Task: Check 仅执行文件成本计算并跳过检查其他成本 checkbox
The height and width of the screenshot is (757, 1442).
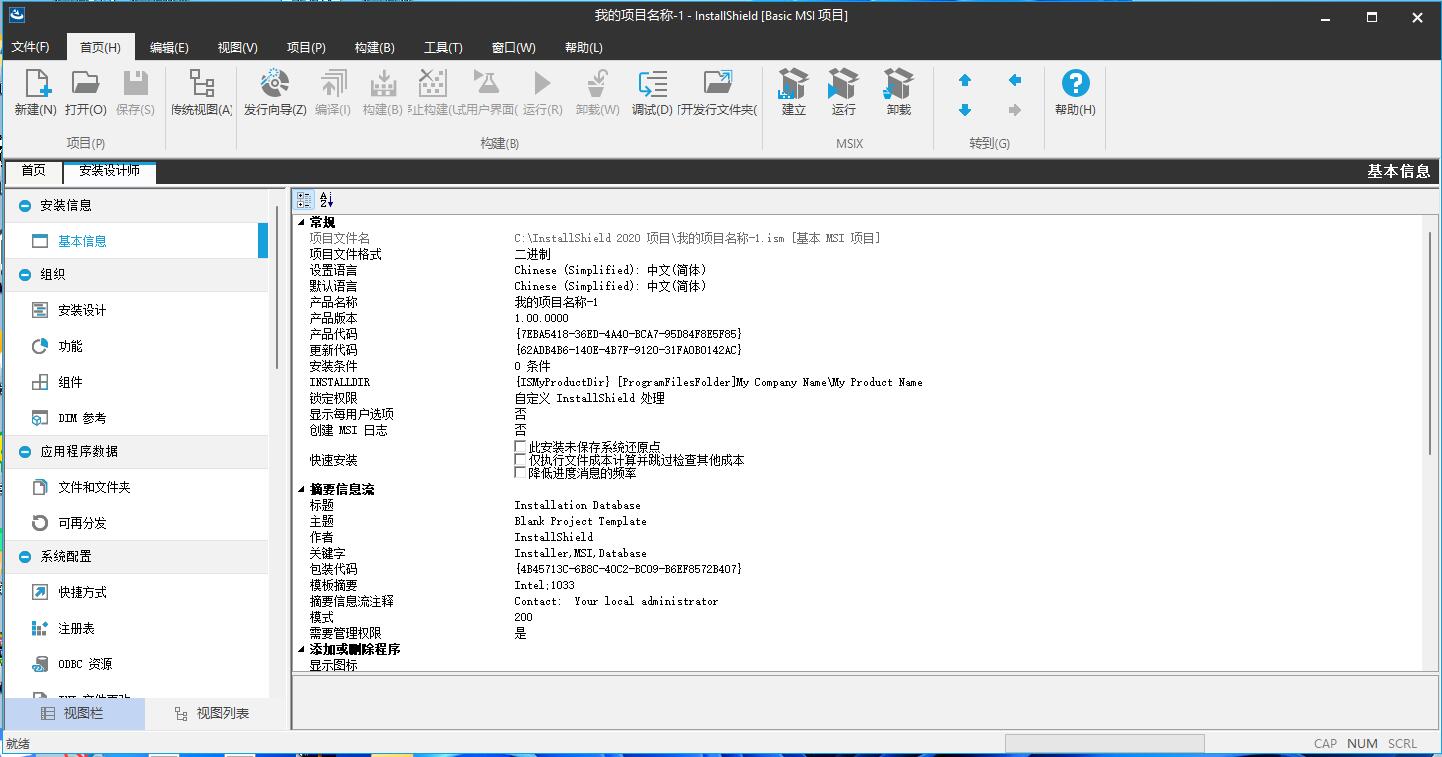Action: point(520,460)
